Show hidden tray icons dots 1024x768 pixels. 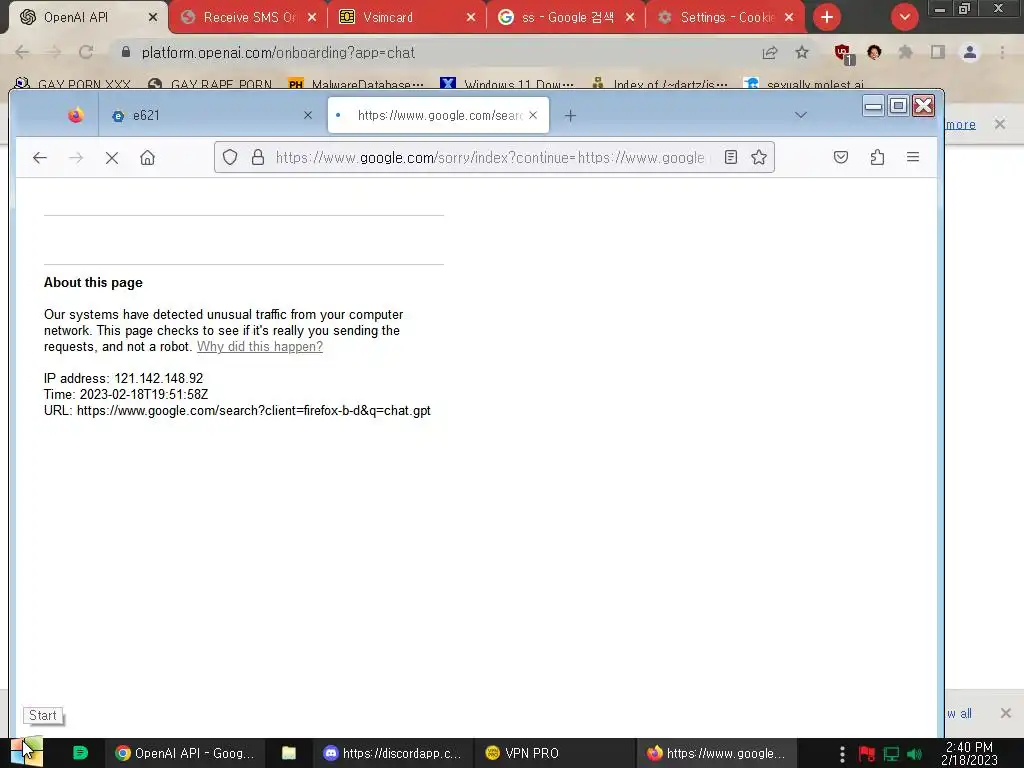[x=842, y=754]
